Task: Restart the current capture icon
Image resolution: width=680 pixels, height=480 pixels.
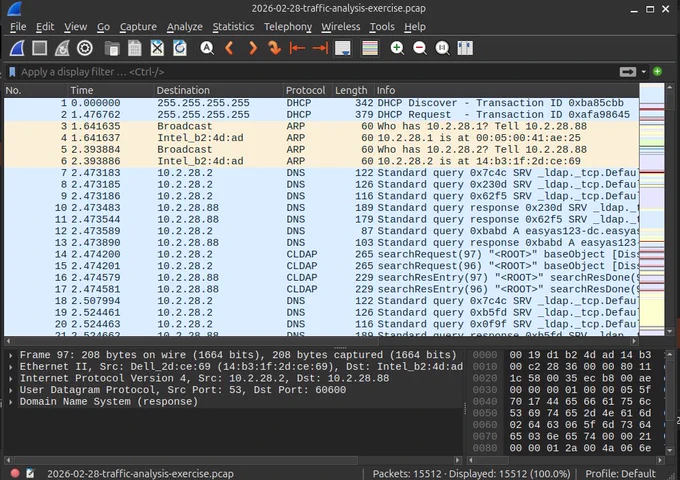Action: (62, 48)
